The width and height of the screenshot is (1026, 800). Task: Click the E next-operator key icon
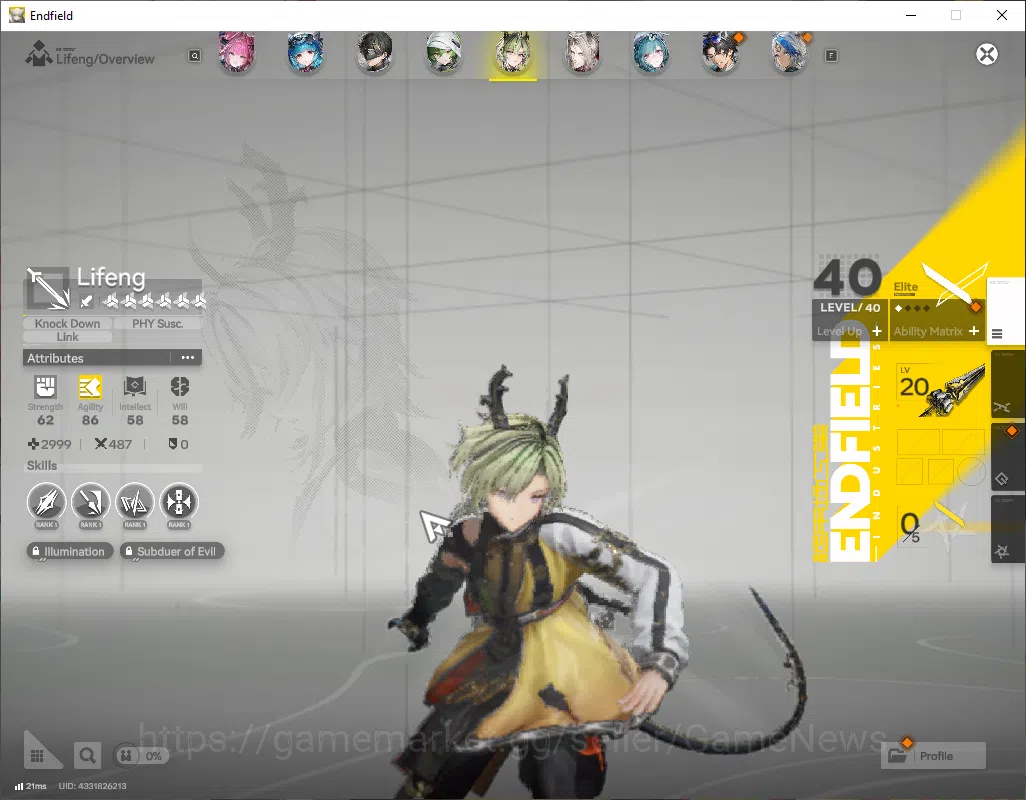click(x=831, y=56)
